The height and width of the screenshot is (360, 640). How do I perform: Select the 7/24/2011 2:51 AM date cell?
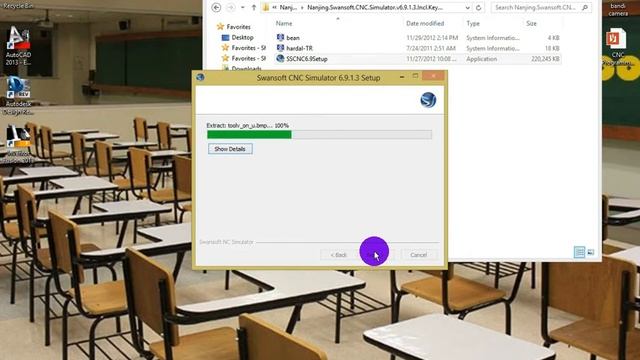pyautogui.click(x=431, y=48)
